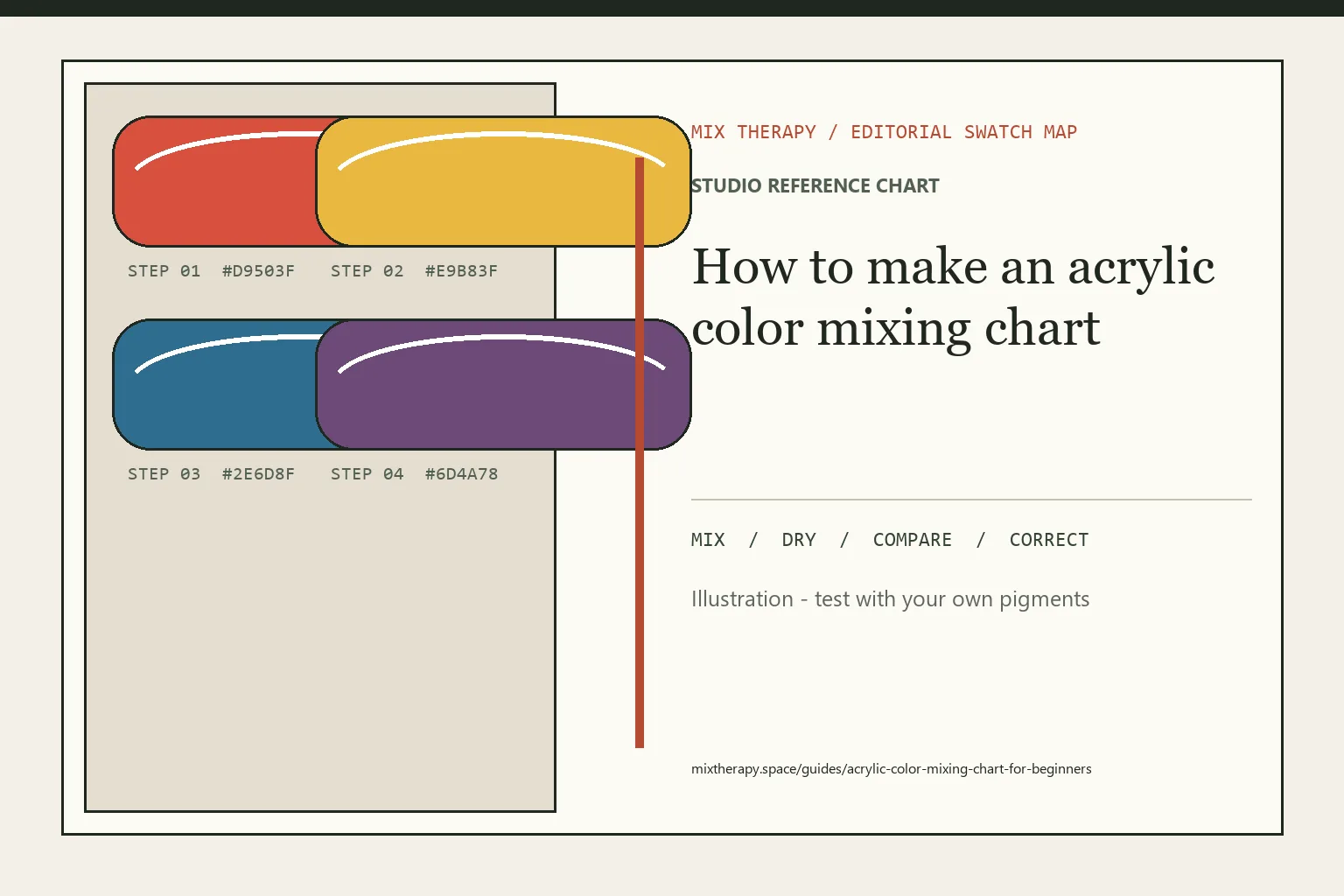Select the 'STEP 01' label

[164, 271]
